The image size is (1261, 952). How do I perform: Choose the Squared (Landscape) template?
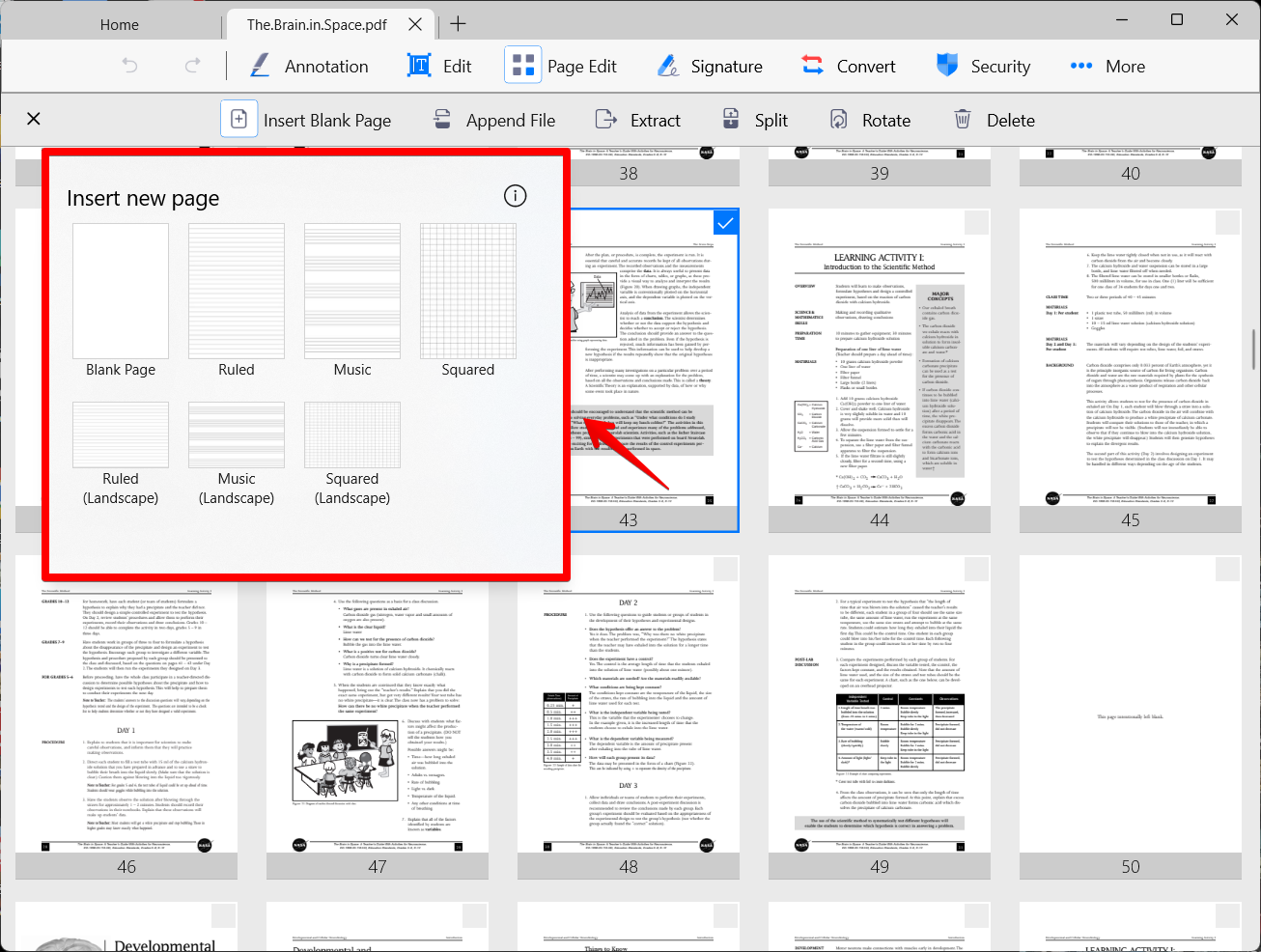coord(352,454)
